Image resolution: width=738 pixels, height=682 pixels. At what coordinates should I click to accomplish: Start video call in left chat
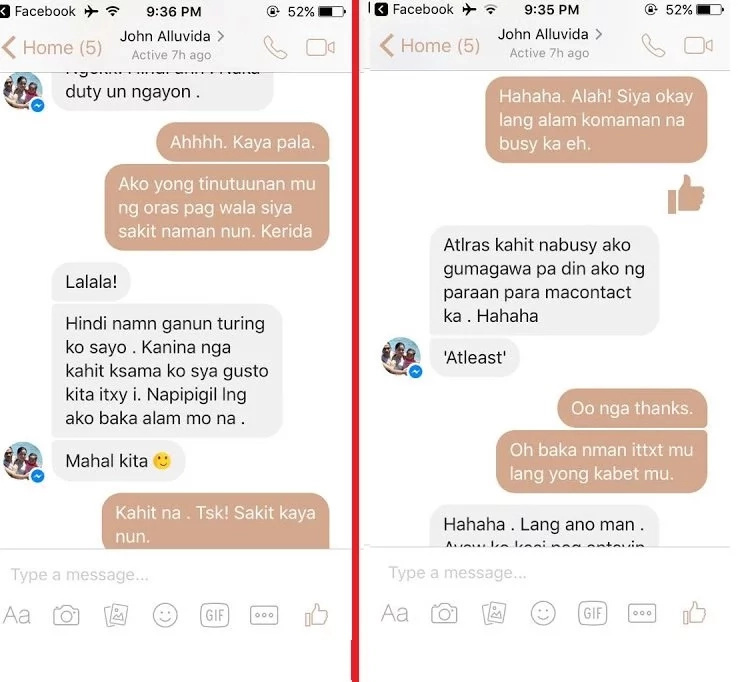click(x=321, y=48)
